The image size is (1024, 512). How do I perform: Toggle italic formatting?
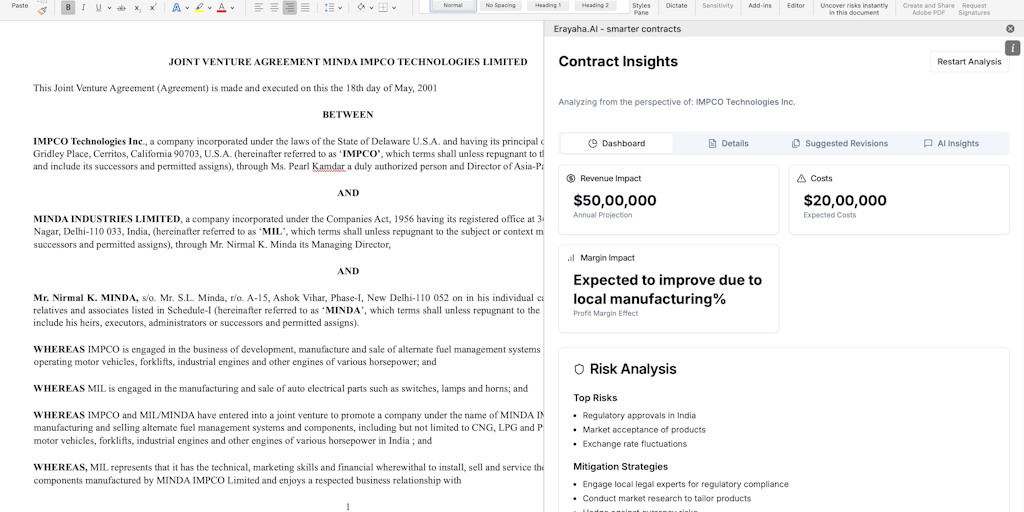pyautogui.click(x=84, y=8)
